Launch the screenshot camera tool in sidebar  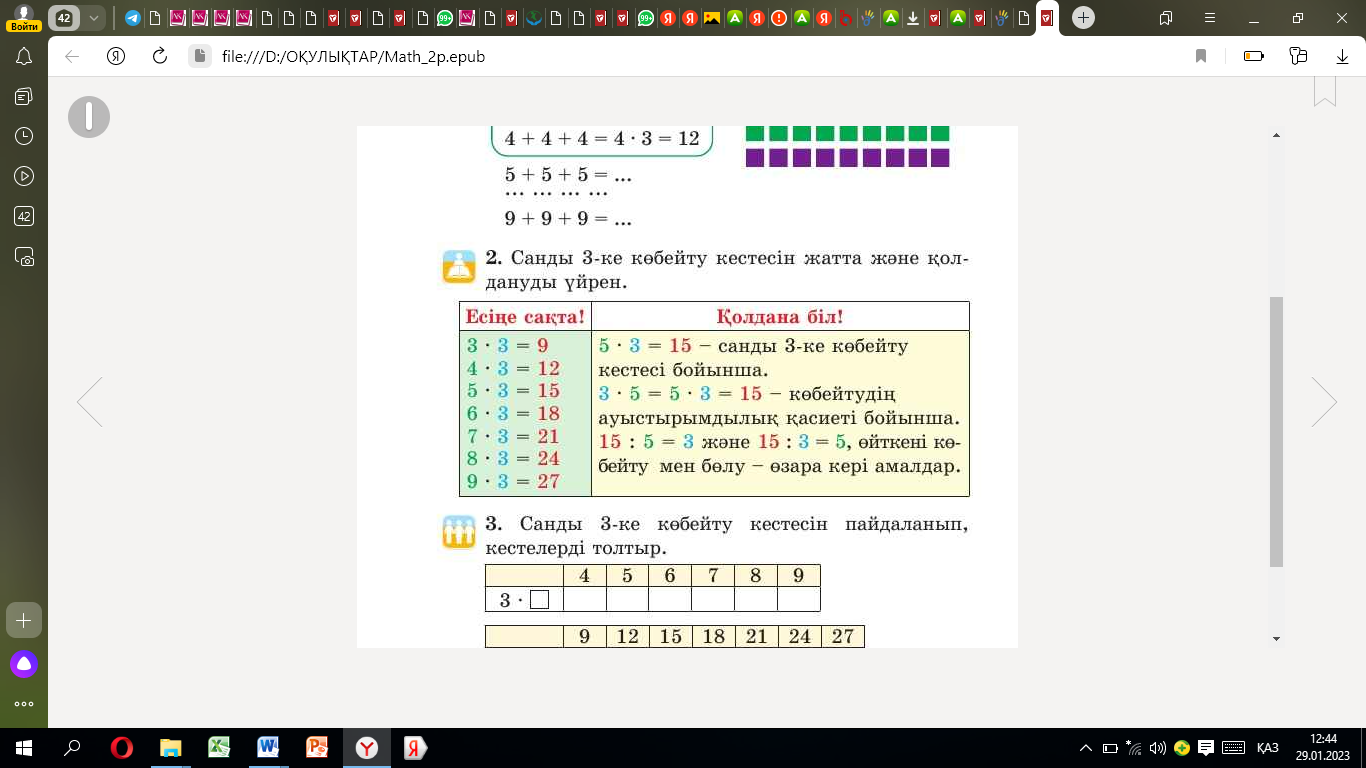coord(24,256)
